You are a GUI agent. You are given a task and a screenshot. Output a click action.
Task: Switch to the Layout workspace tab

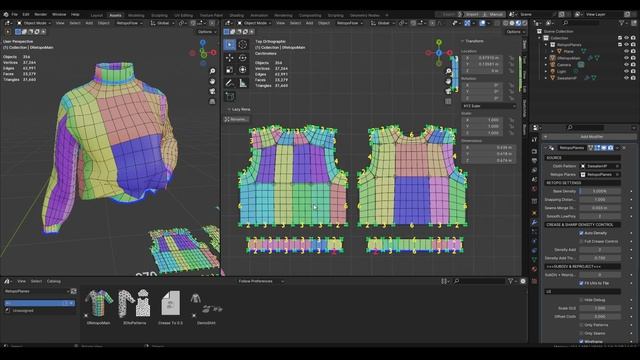point(97,15)
